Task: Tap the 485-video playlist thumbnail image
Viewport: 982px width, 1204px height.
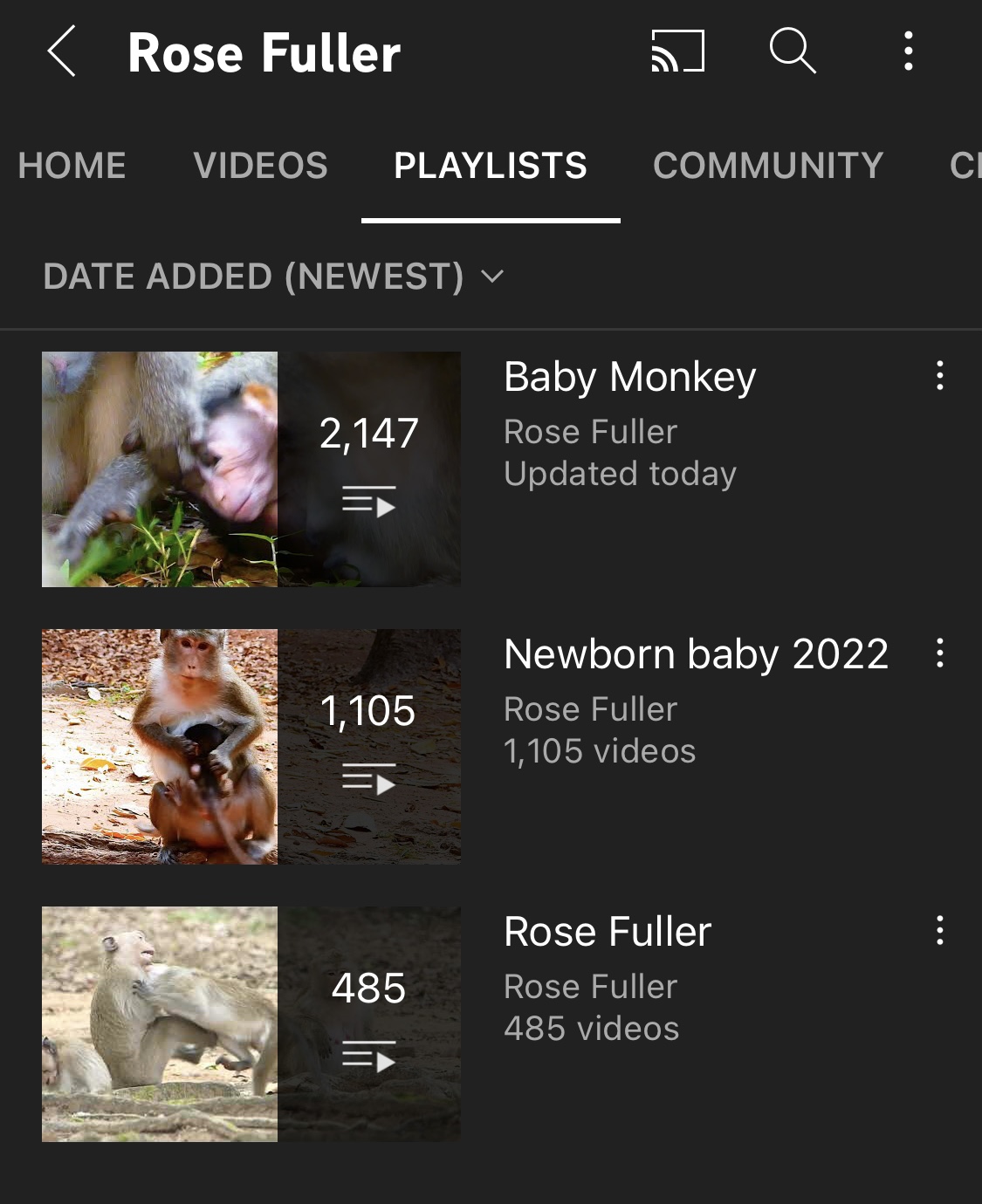Action: (x=161, y=1024)
